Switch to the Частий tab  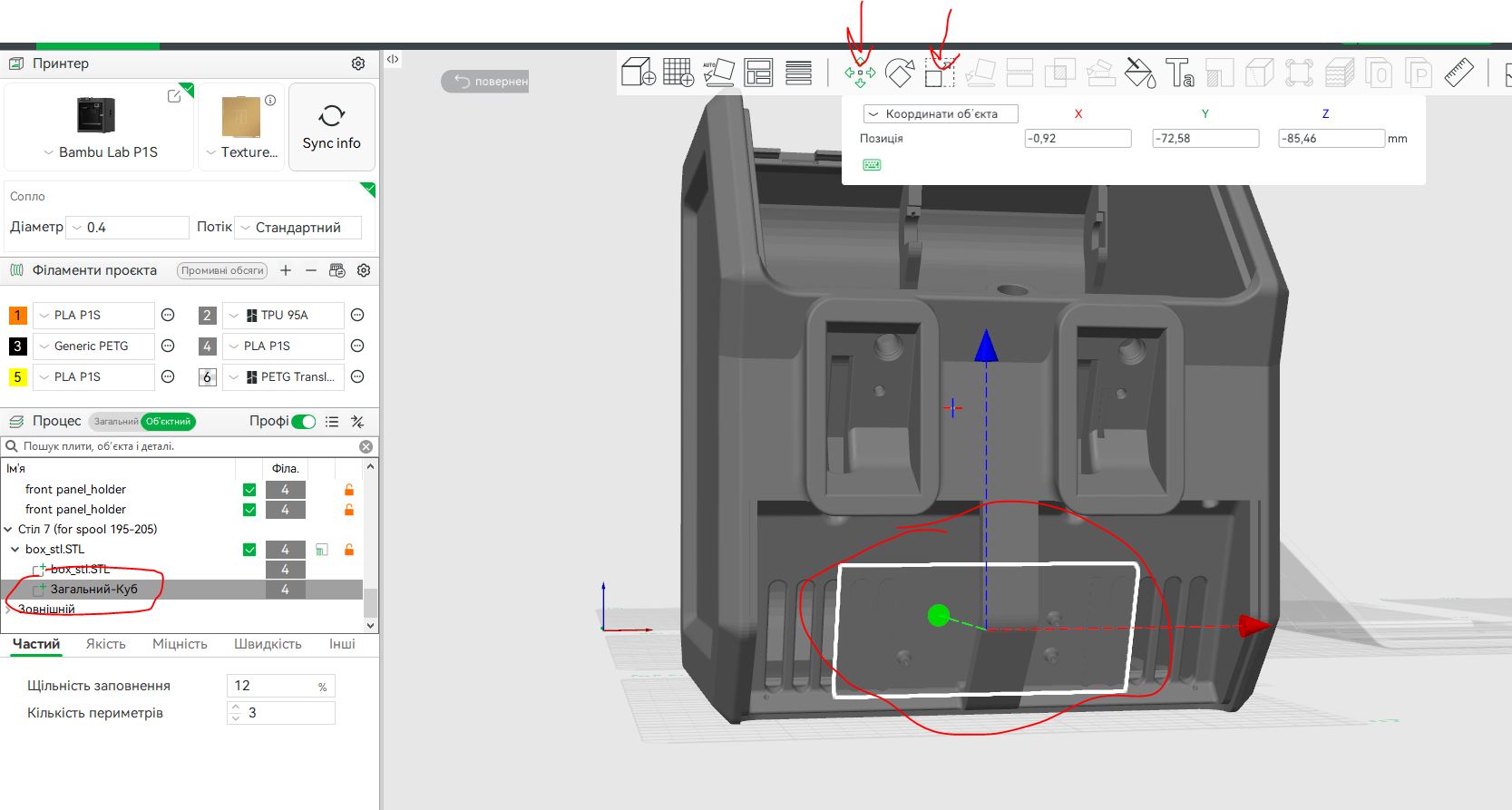click(x=36, y=644)
